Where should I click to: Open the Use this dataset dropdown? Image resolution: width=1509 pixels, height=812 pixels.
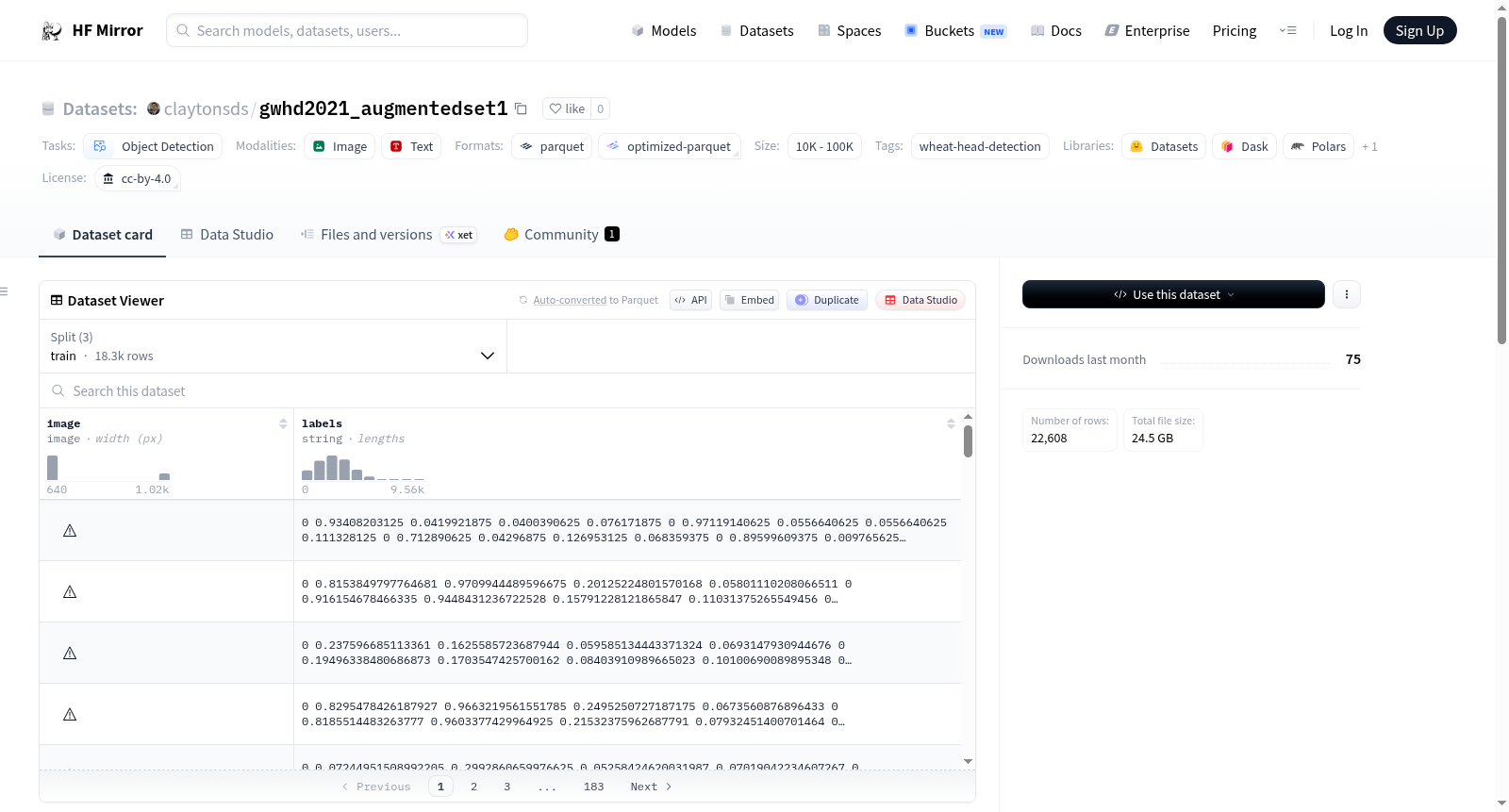tap(1173, 294)
